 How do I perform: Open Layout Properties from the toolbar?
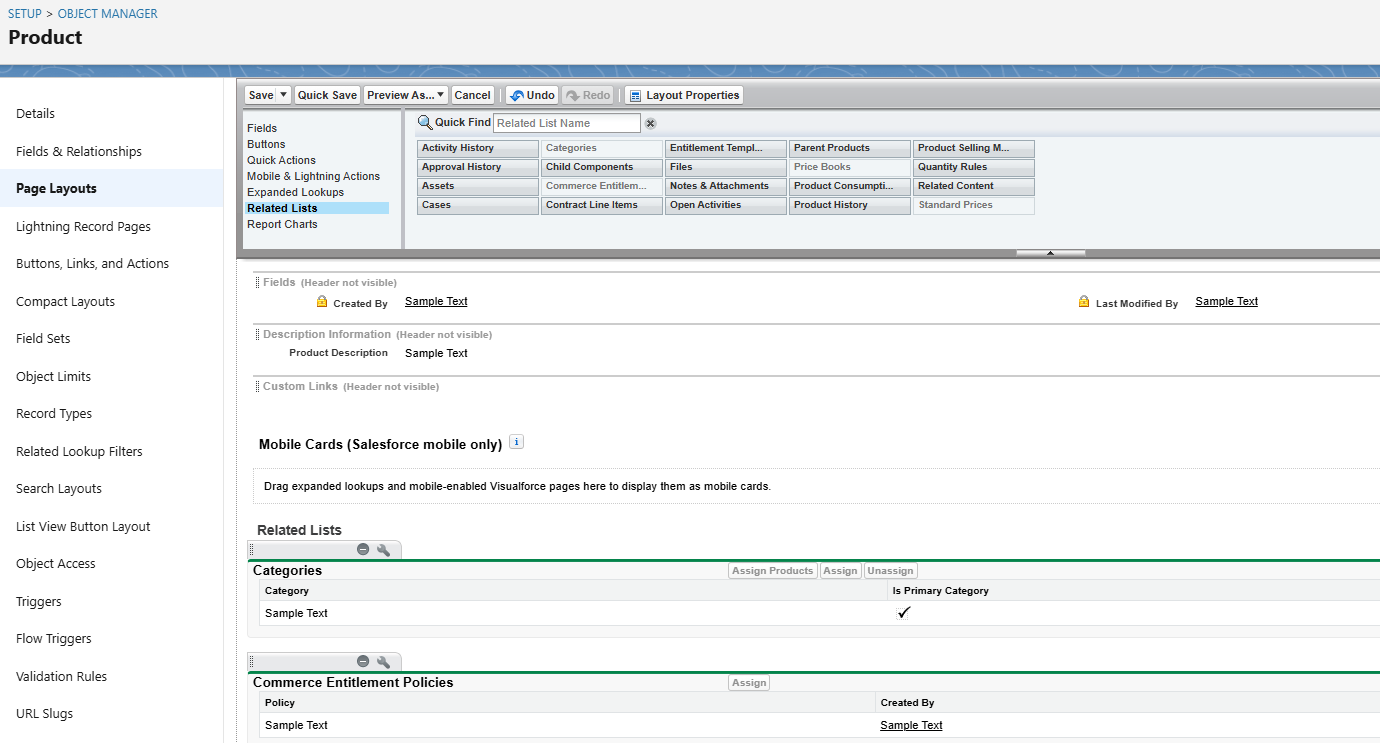pos(684,96)
